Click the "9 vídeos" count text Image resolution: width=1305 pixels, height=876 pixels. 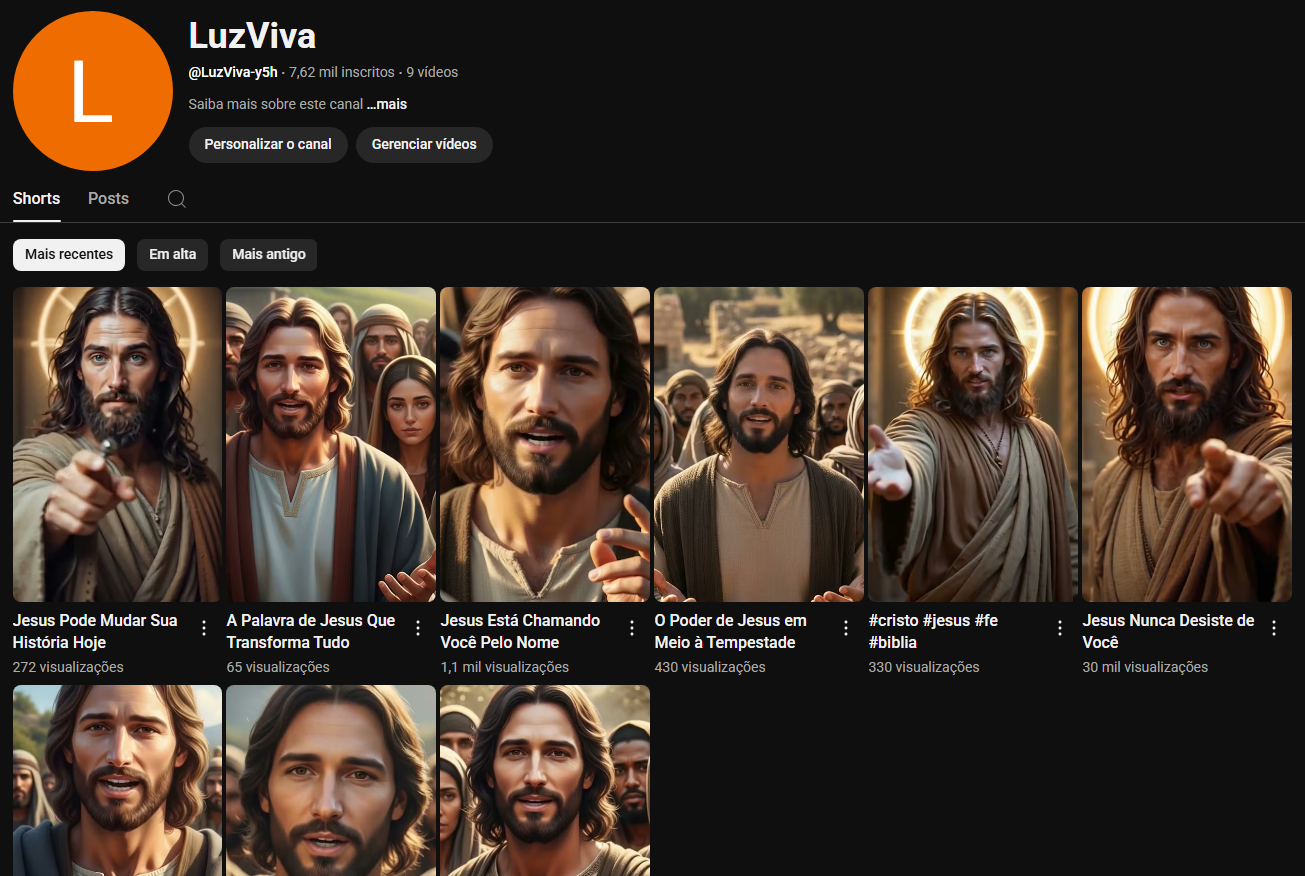point(432,72)
